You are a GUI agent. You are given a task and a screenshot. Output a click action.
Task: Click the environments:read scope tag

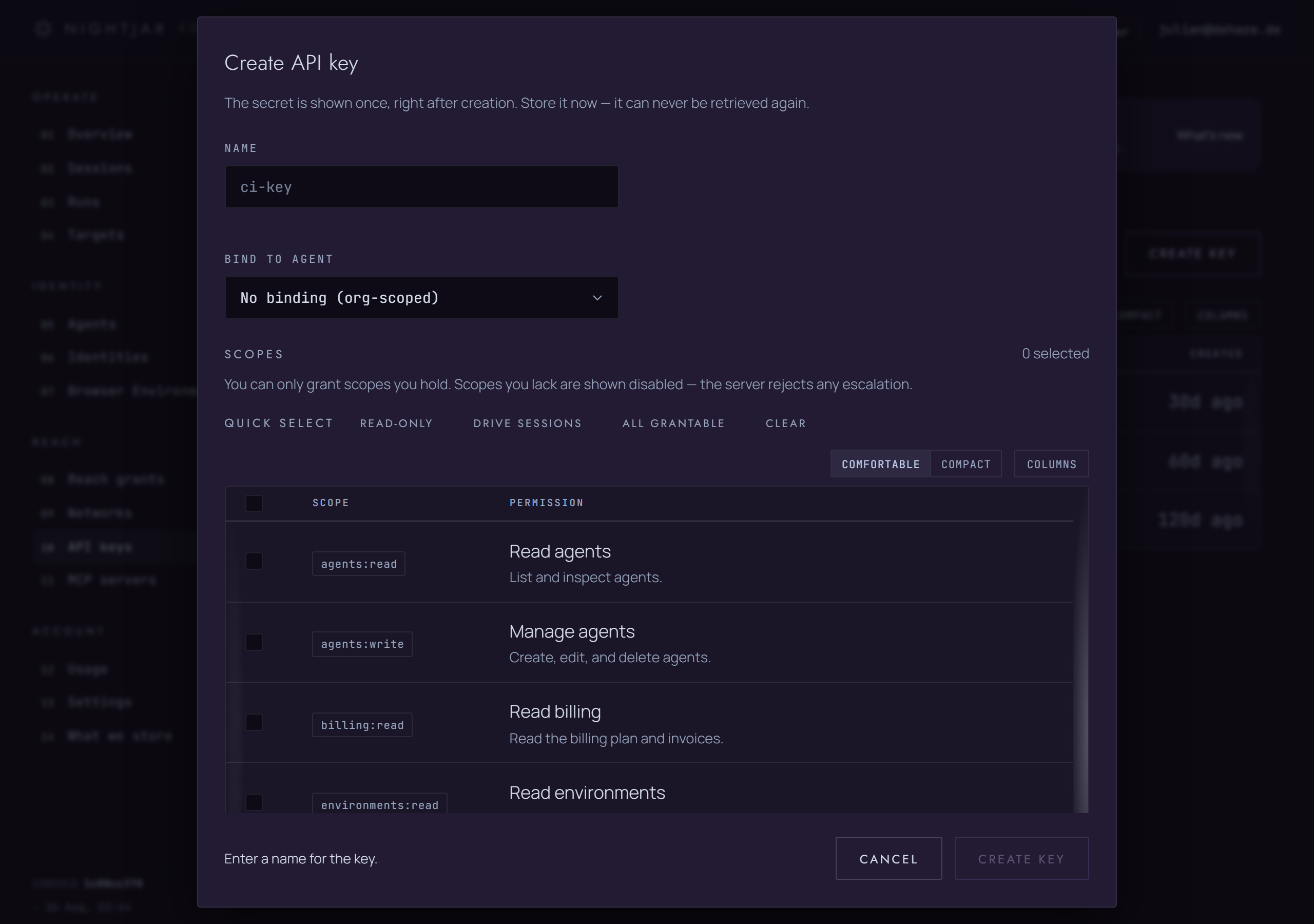379,803
